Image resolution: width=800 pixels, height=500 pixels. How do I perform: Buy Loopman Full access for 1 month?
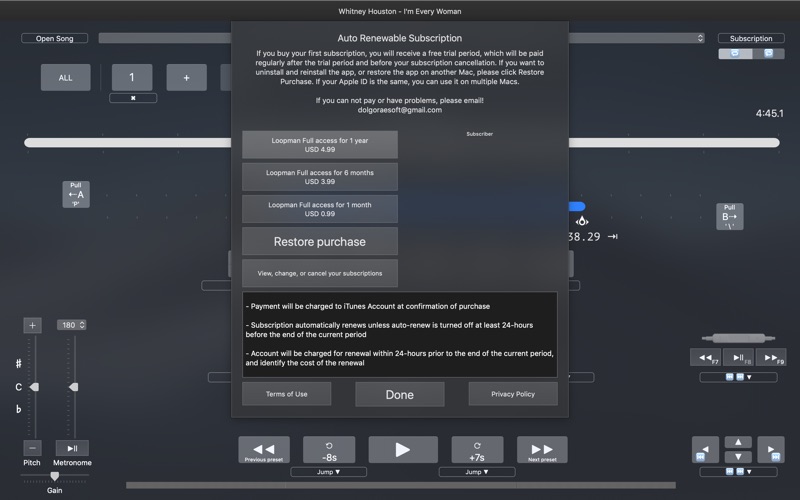tap(320, 209)
